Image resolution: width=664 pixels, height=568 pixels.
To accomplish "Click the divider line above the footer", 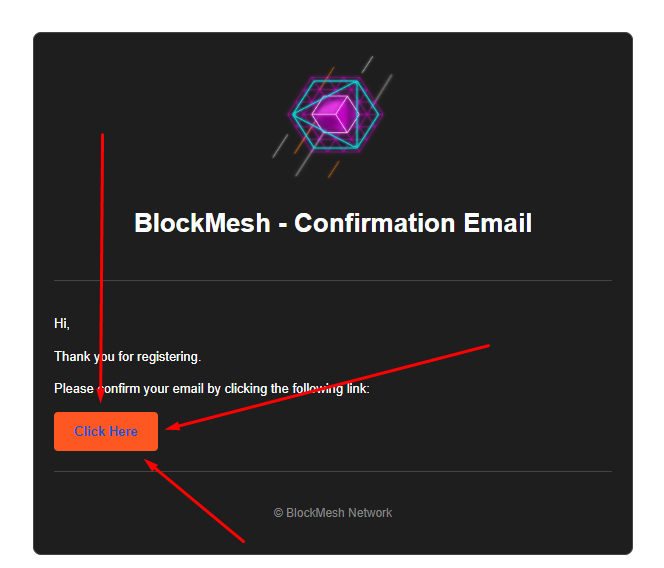I will pyautogui.click(x=333, y=471).
